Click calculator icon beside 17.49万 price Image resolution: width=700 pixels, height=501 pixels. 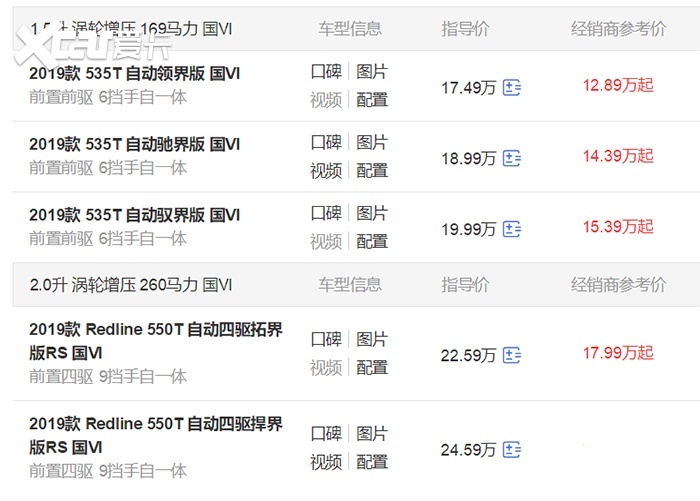512,87
